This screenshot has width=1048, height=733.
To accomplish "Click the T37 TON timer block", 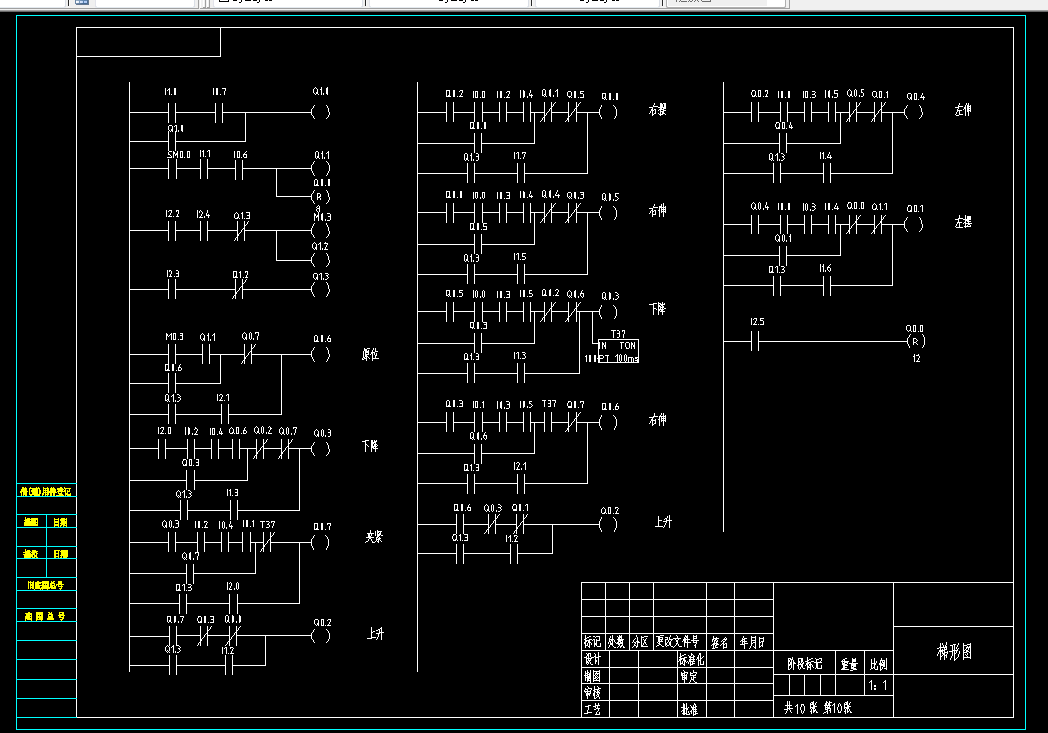I will pyautogui.click(x=618, y=351).
